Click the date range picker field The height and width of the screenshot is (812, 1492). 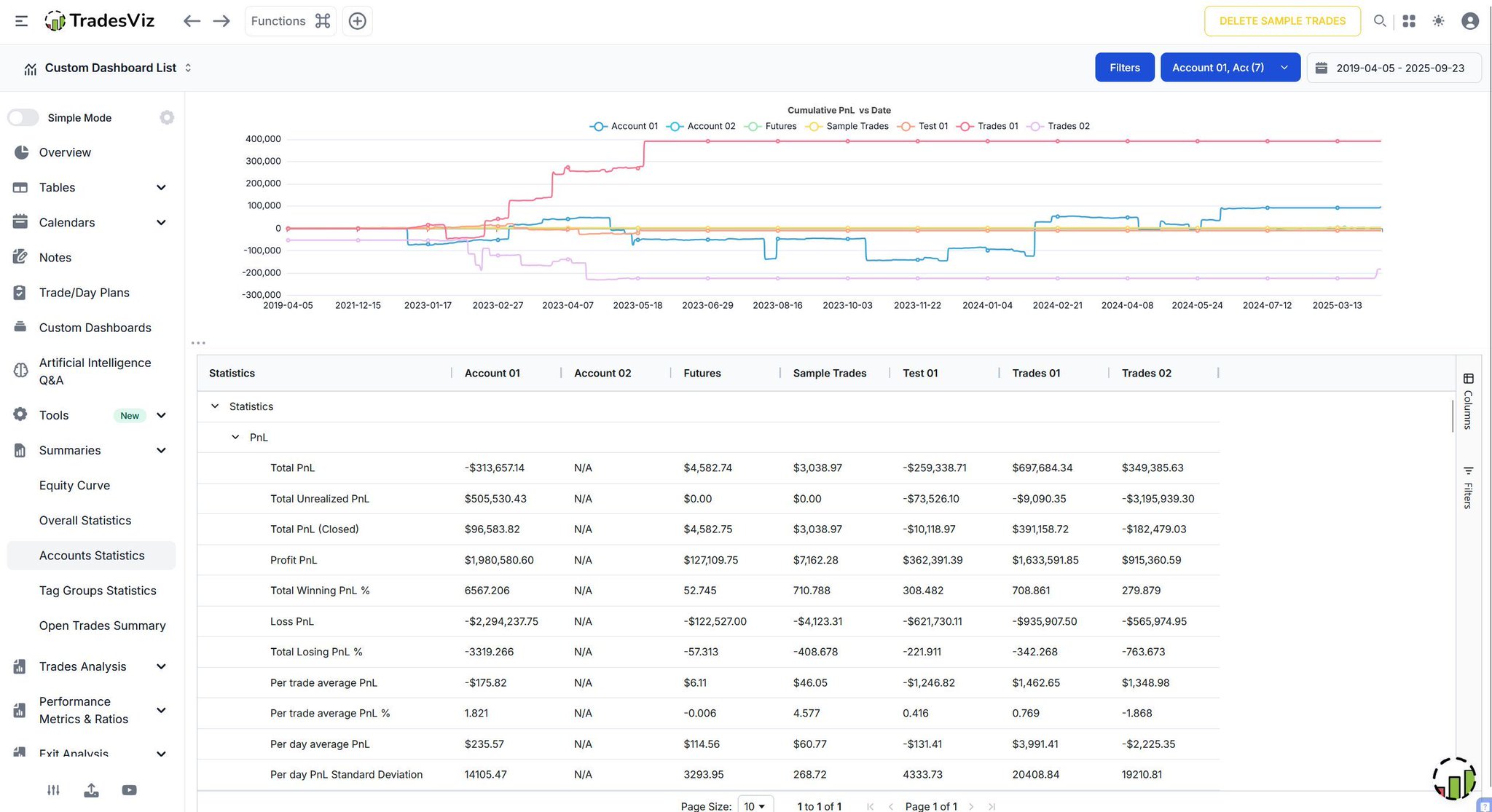click(x=1393, y=68)
